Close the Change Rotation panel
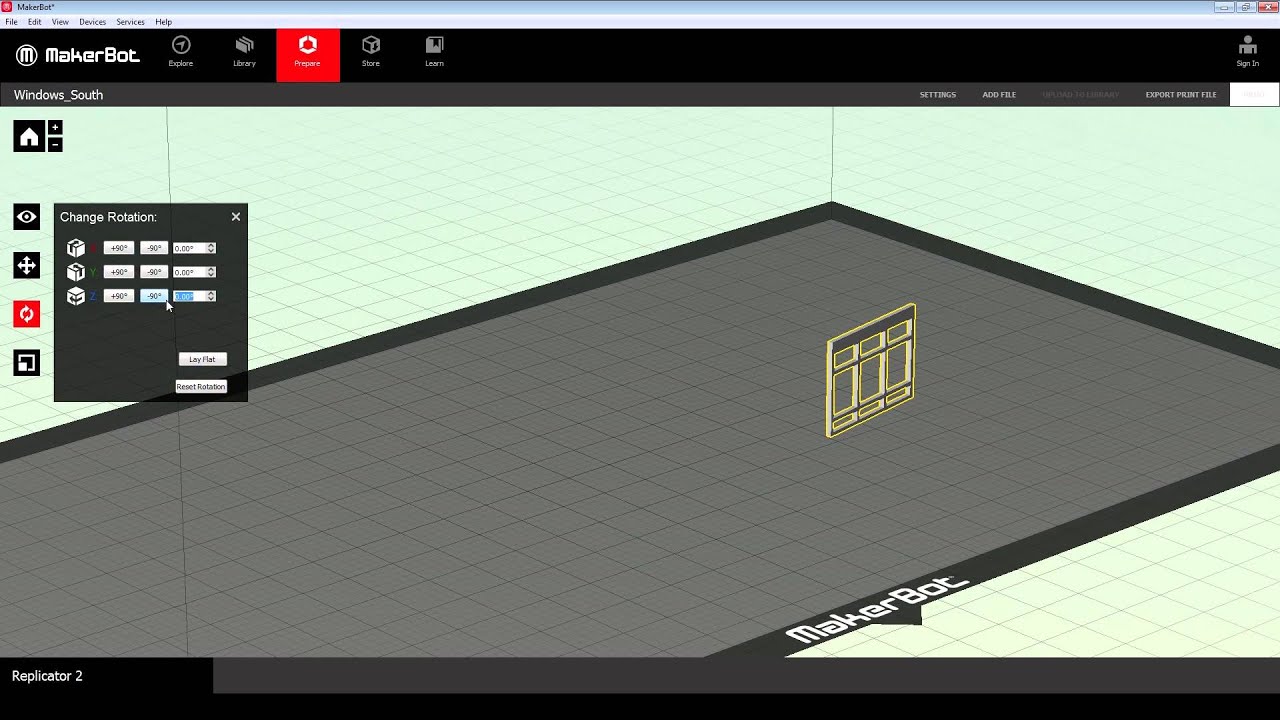Image resolution: width=1280 pixels, height=720 pixels. [236, 217]
